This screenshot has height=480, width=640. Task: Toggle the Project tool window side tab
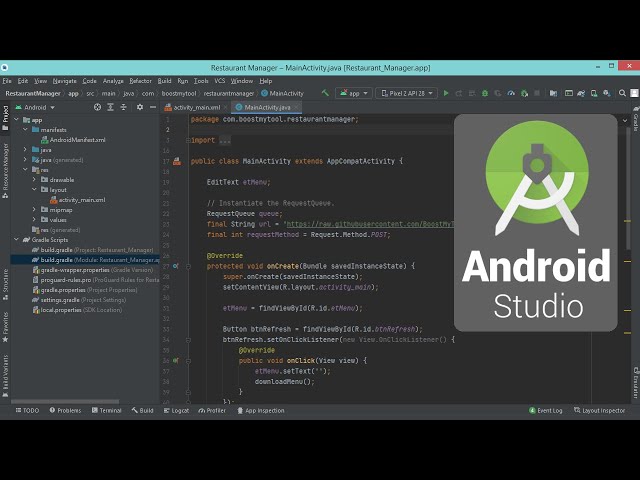point(5,118)
